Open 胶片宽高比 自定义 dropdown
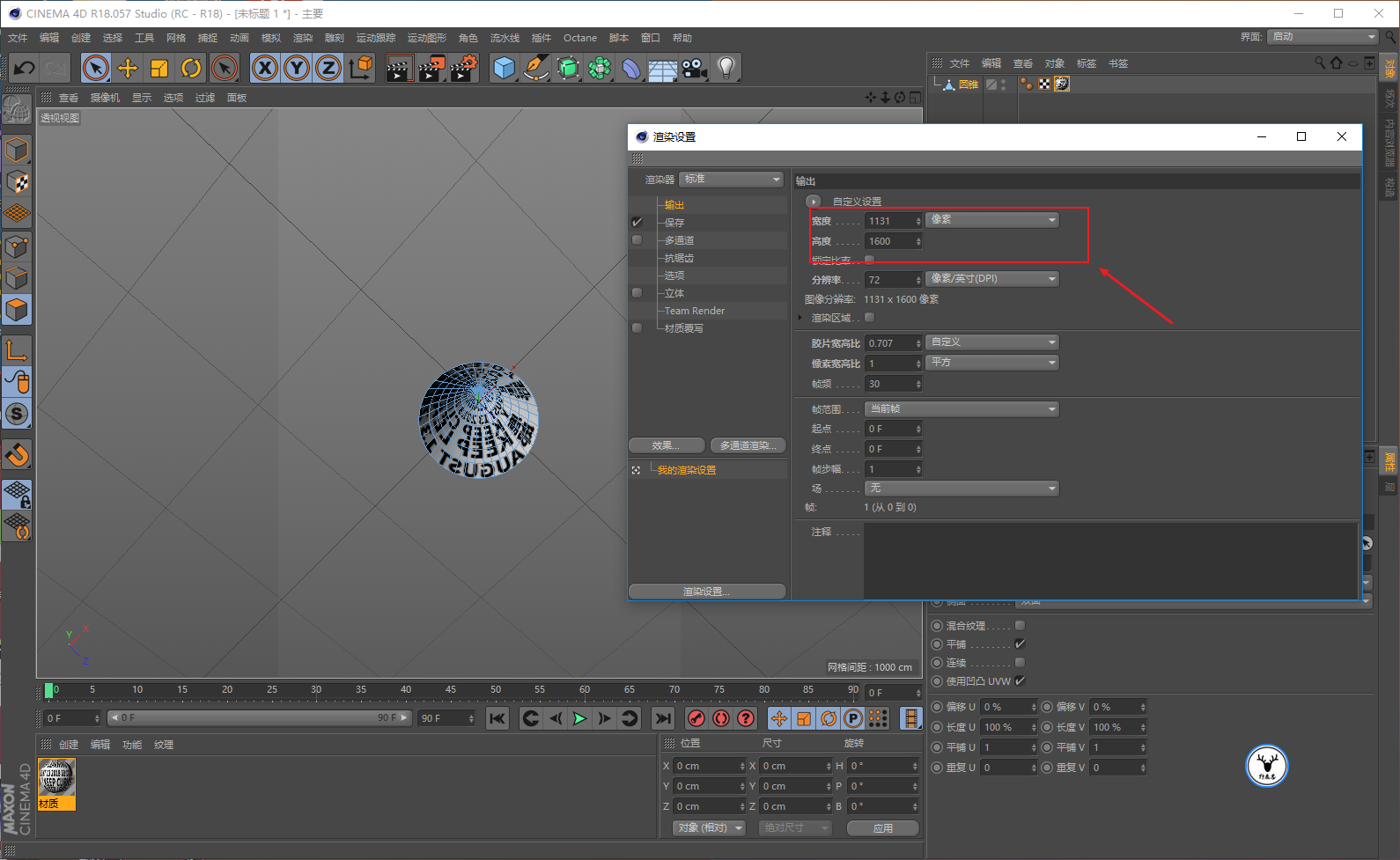Screen dimensions: 1400x860 992,342
